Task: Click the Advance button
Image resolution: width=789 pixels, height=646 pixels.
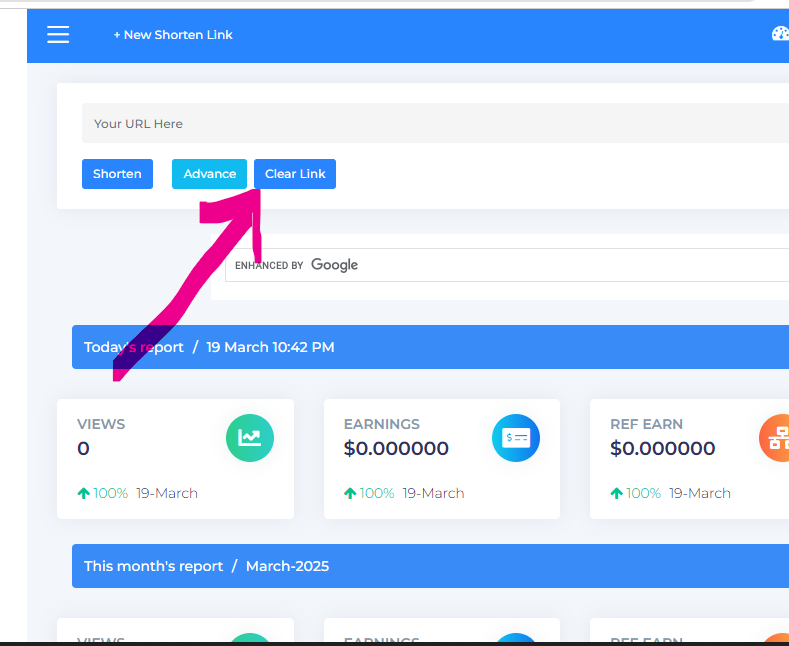Action: (x=209, y=174)
